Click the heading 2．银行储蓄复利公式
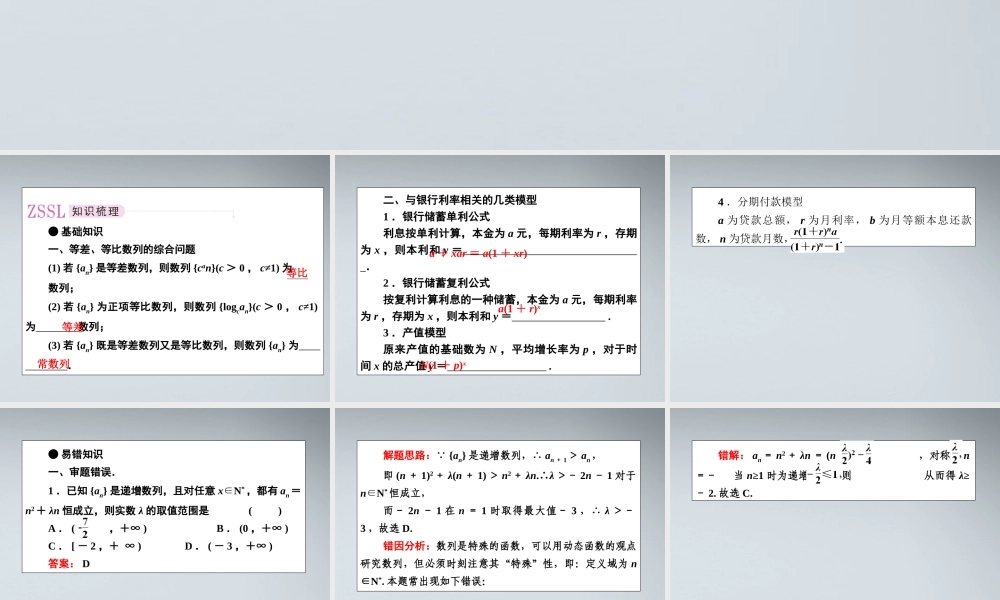This screenshot has width=1000, height=600. pos(436,282)
